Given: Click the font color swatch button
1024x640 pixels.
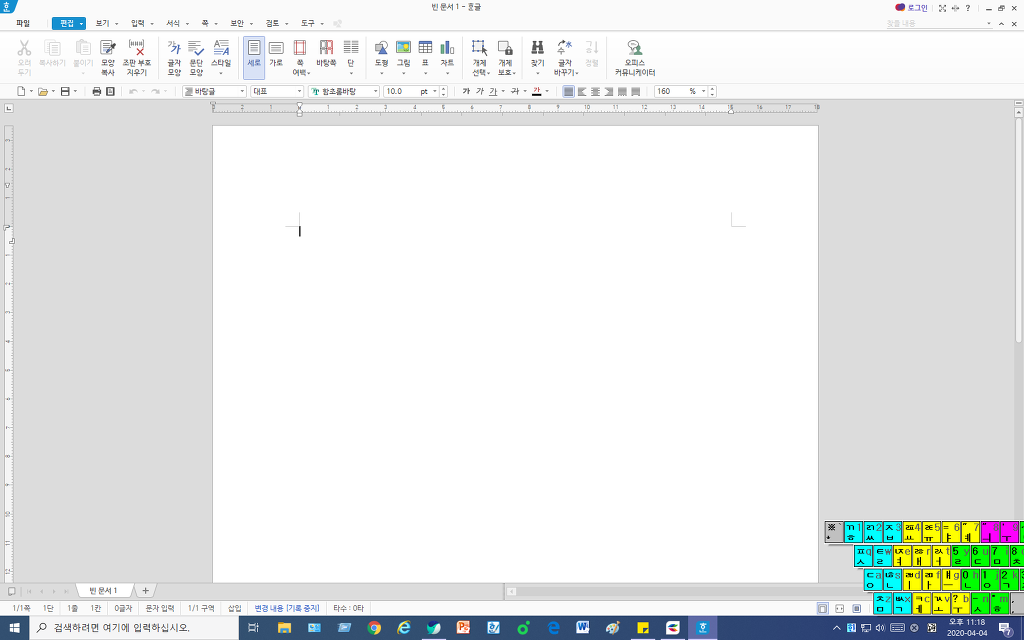Looking at the screenshot, I should [536, 91].
